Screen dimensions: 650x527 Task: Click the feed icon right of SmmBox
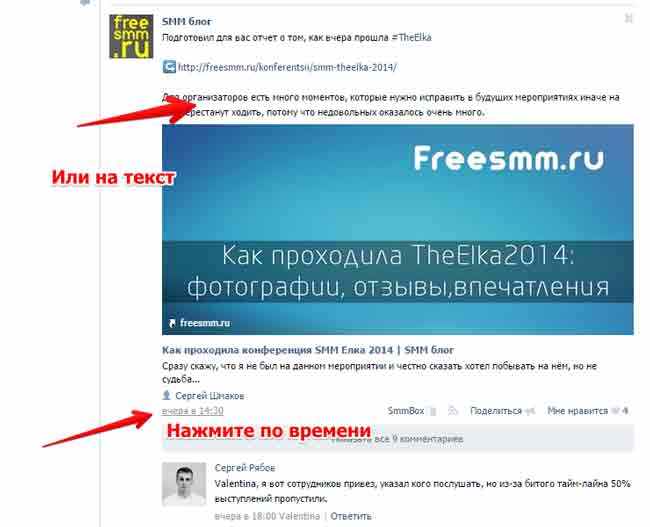point(453,411)
